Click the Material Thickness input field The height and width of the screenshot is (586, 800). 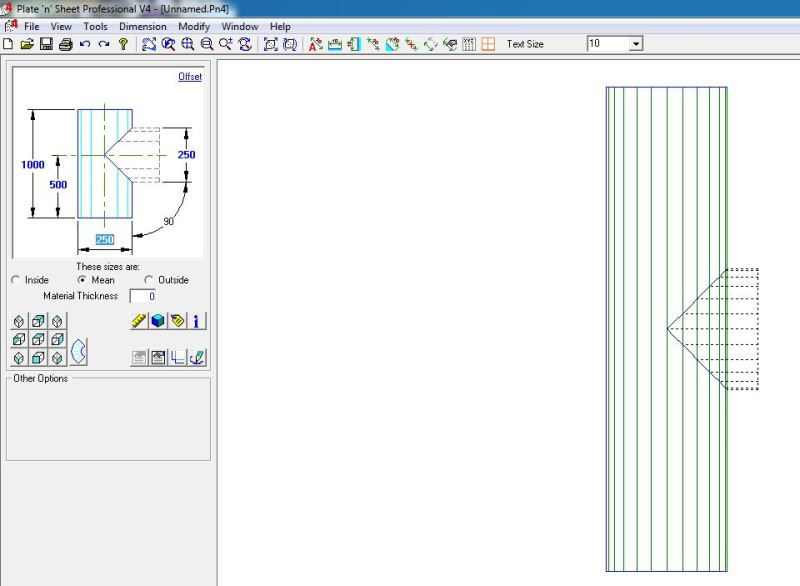tap(143, 296)
